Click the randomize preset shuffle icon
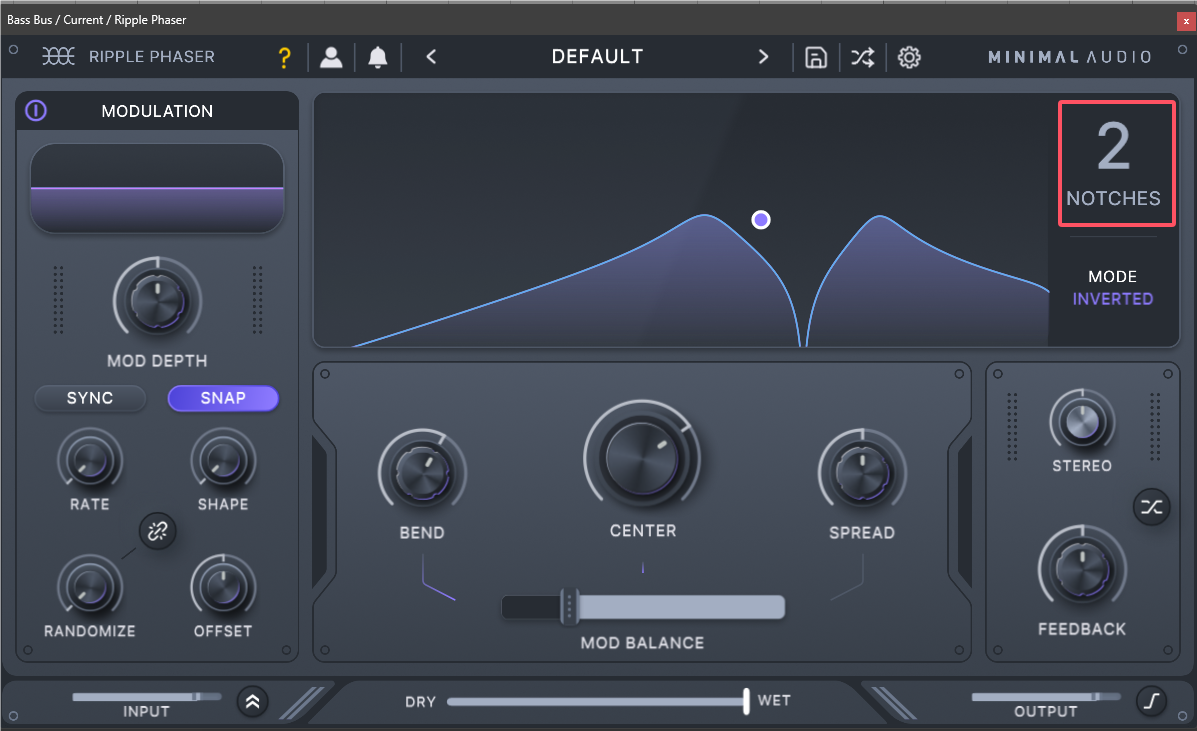This screenshot has width=1197, height=731. coord(862,58)
